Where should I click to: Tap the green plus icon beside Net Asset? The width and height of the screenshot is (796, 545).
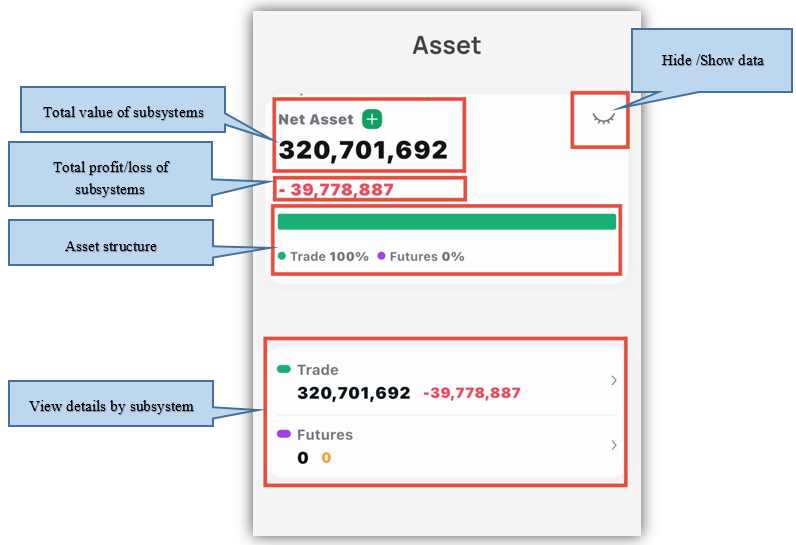pos(372,119)
